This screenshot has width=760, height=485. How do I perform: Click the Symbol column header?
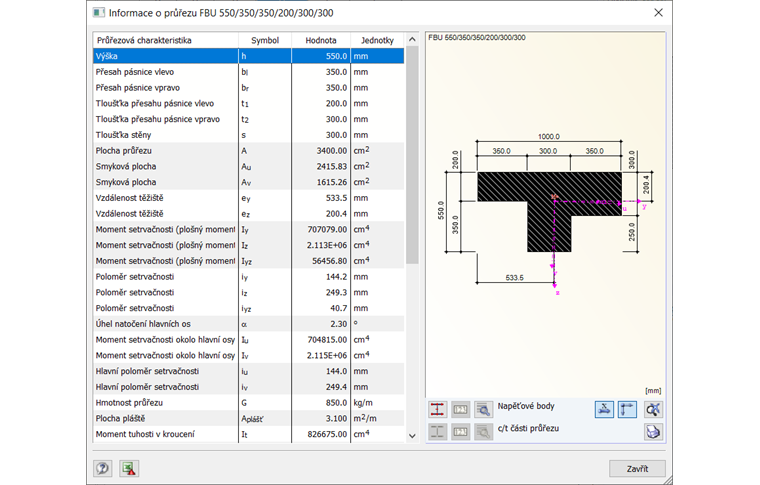pyautogui.click(x=265, y=41)
